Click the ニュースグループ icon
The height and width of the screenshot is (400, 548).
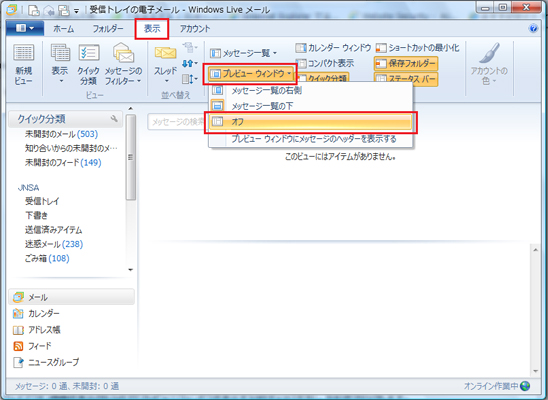click(19, 362)
